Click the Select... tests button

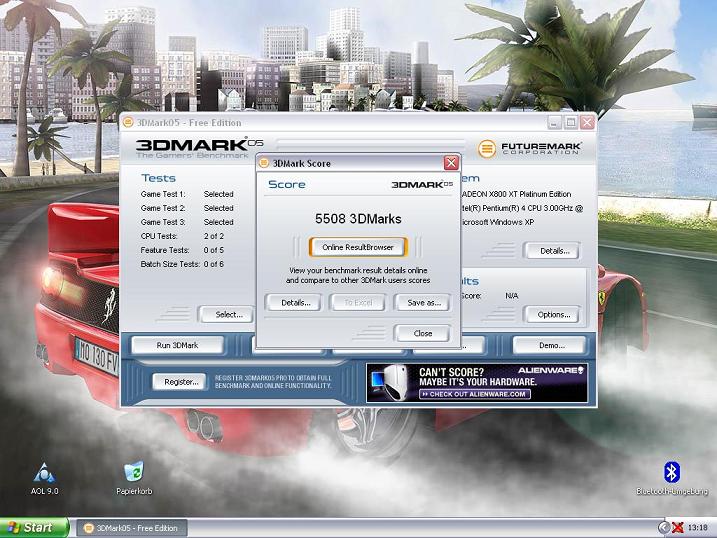click(x=229, y=314)
